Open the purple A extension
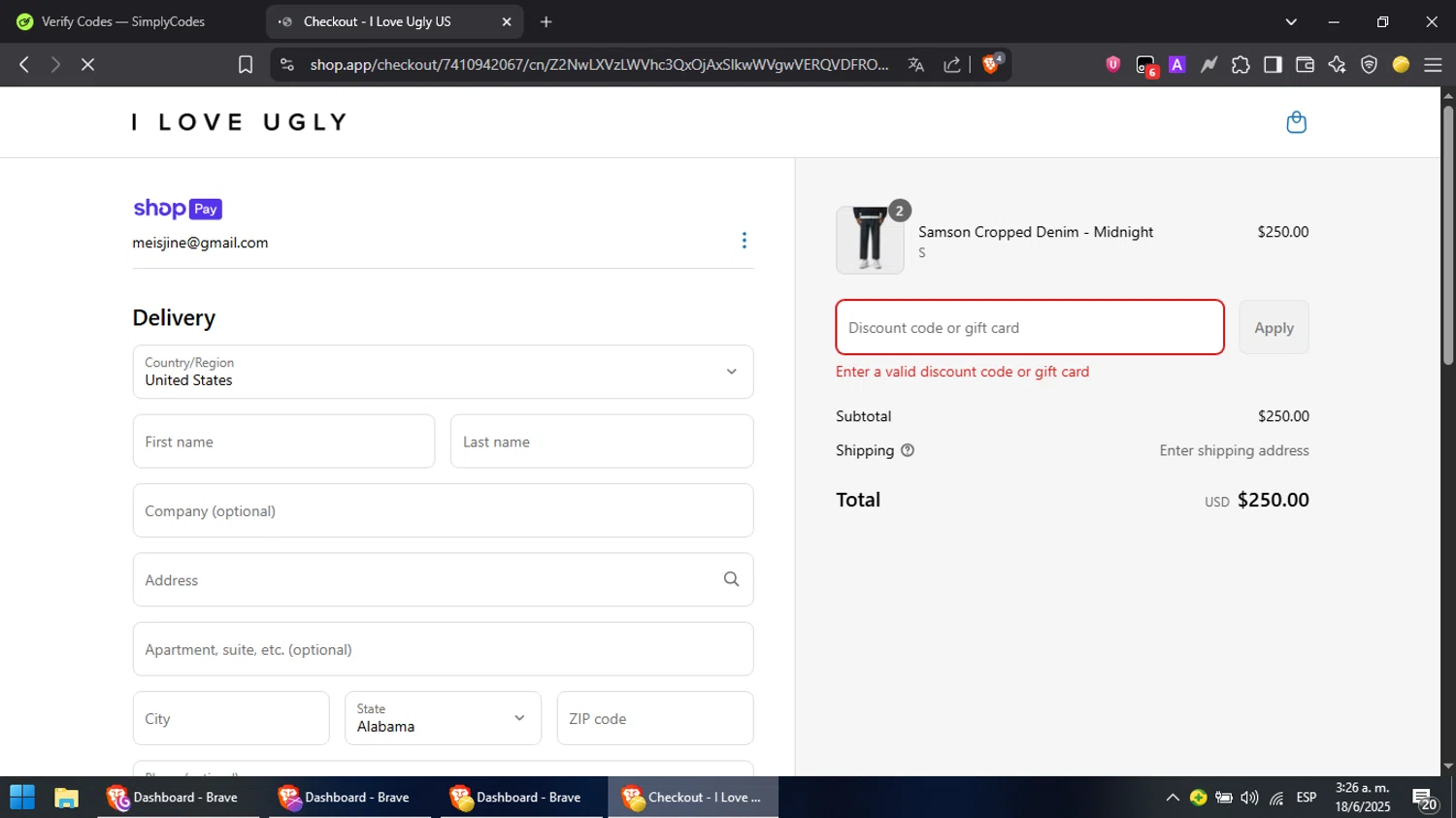This screenshot has height=818, width=1456. click(x=1177, y=64)
